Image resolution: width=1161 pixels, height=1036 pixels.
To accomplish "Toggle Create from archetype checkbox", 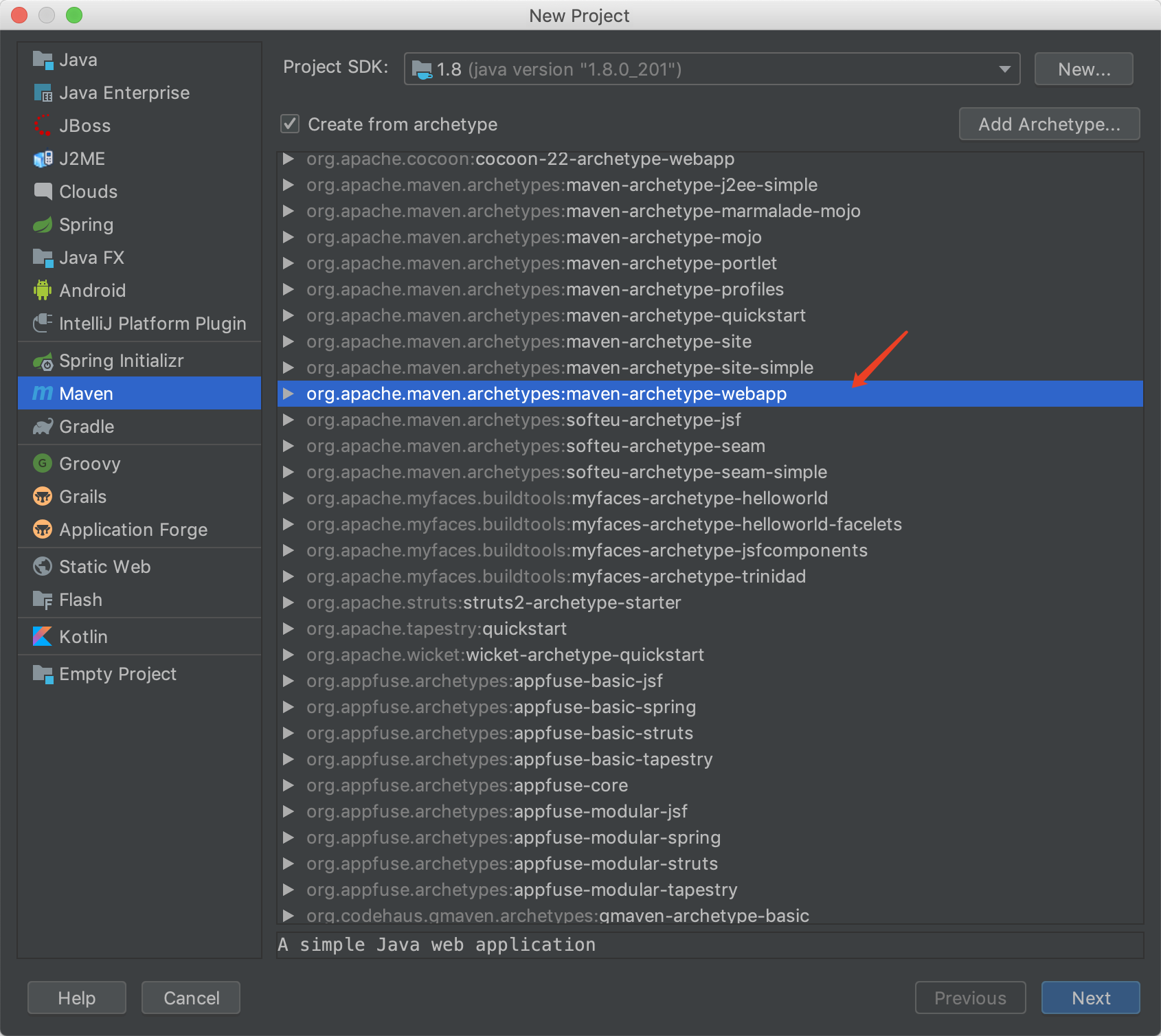I will [x=290, y=124].
